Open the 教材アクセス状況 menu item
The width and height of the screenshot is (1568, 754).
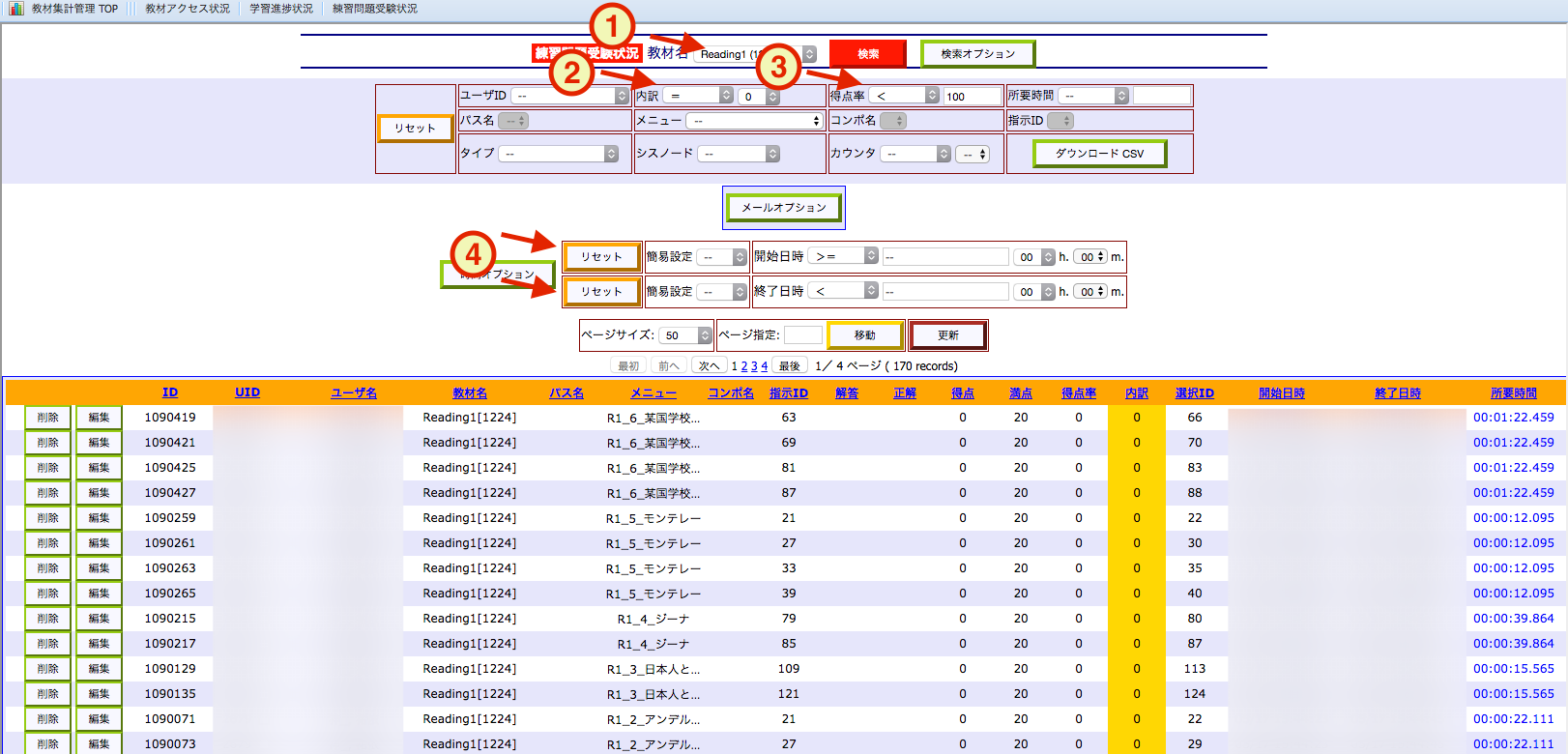pos(188,9)
